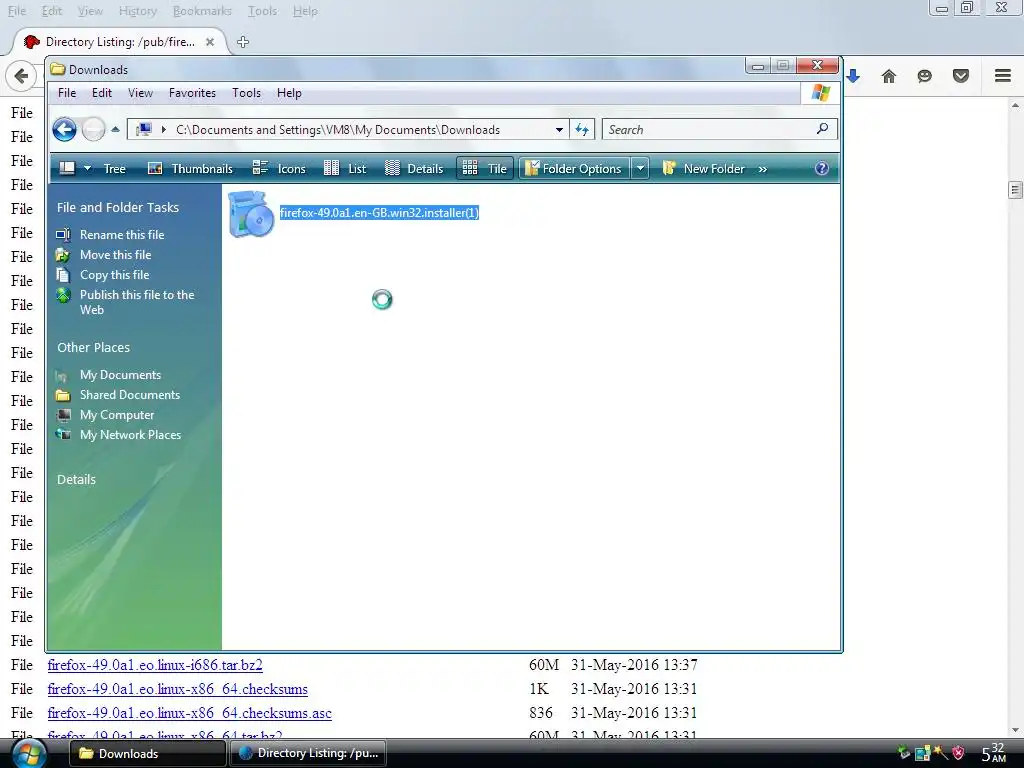Open the Help menu in the Downloads window

pyautogui.click(x=289, y=93)
